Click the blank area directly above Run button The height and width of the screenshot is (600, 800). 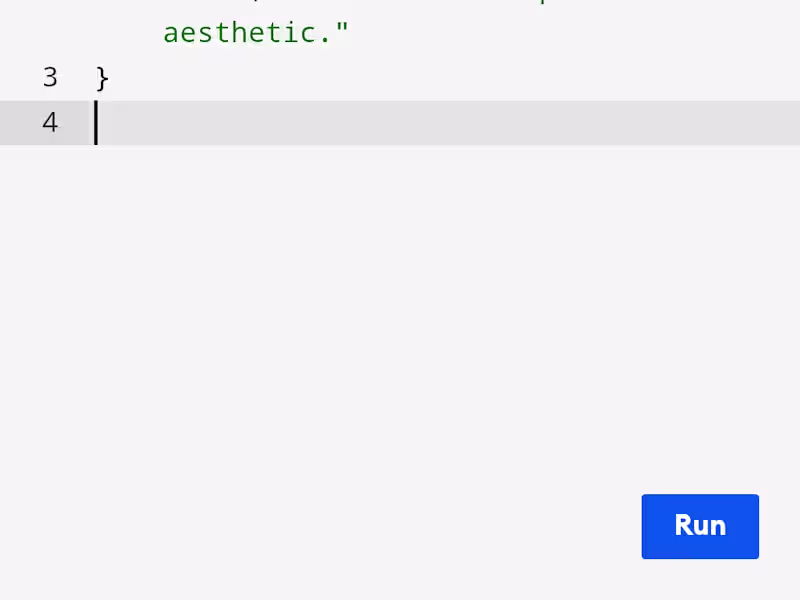[700, 440]
